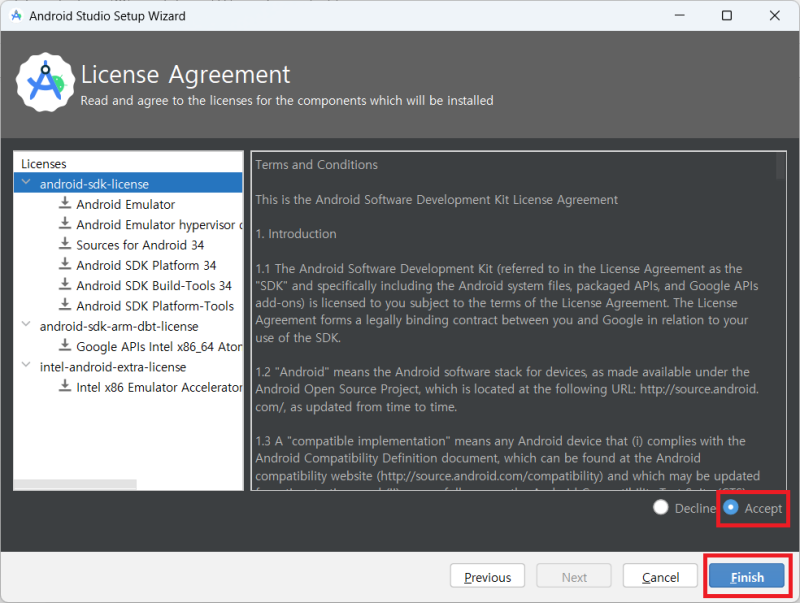Cancel the setup wizard

coord(660,576)
